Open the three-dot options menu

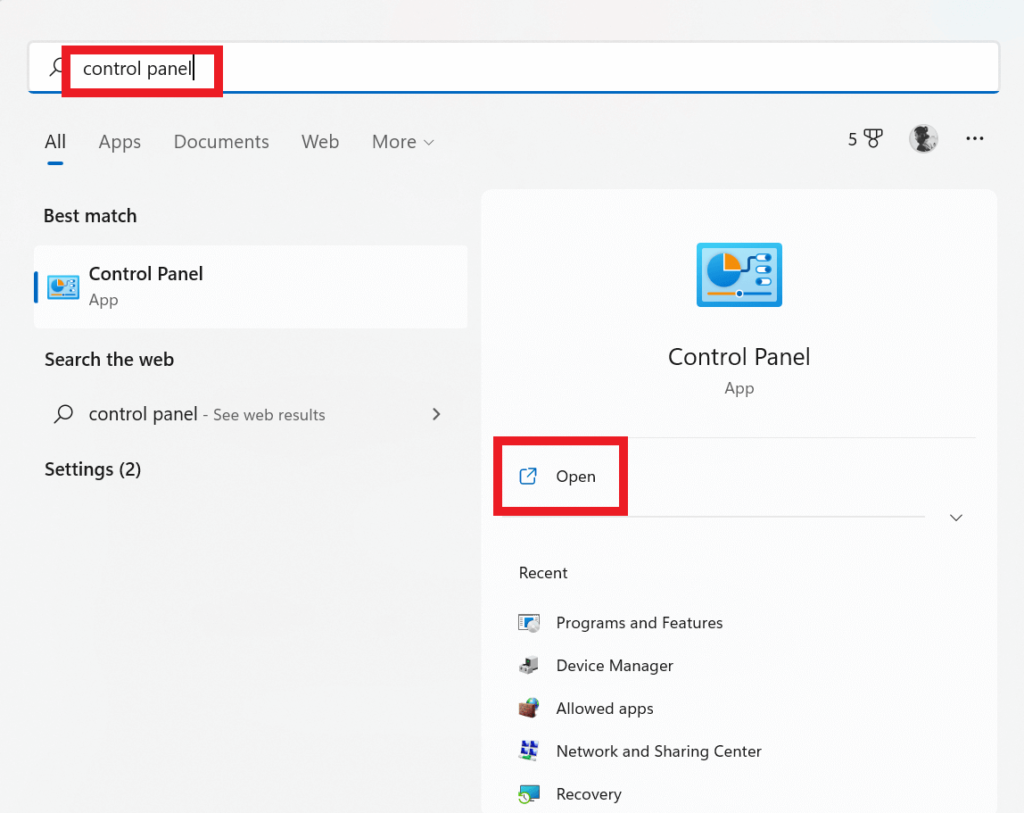click(x=974, y=138)
